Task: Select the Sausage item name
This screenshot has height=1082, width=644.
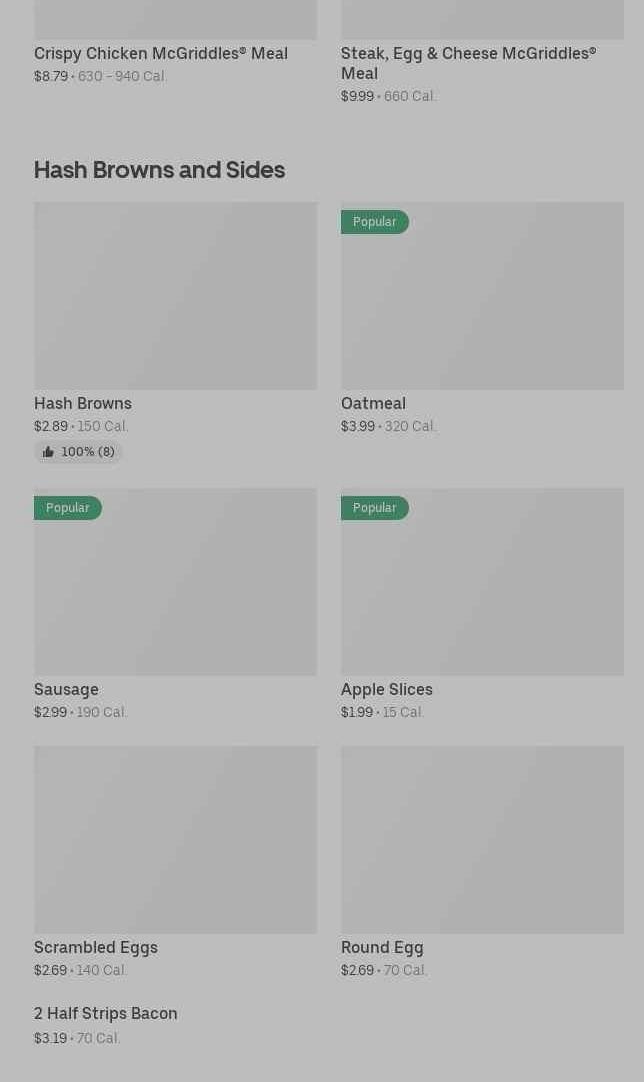Action: pyautogui.click(x=66, y=689)
